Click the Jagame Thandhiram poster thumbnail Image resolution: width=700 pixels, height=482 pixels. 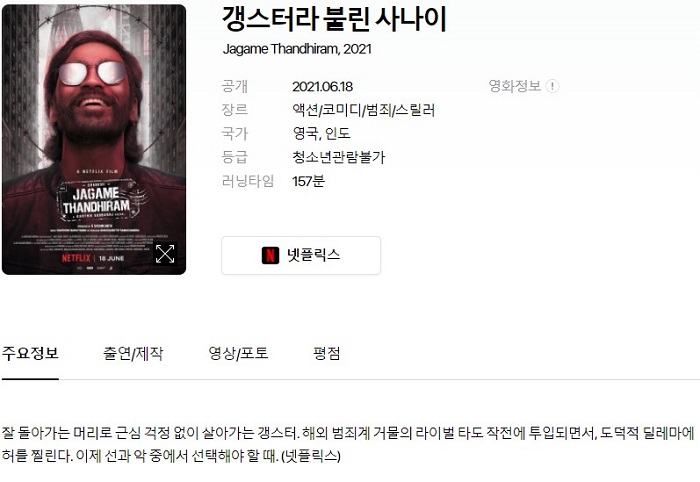pyautogui.click(x=94, y=139)
